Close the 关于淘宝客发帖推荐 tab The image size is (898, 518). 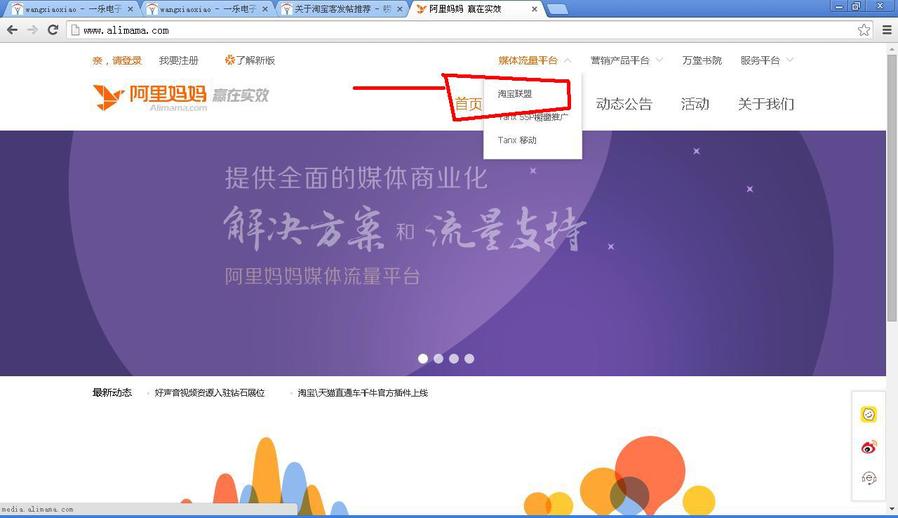[x=400, y=9]
